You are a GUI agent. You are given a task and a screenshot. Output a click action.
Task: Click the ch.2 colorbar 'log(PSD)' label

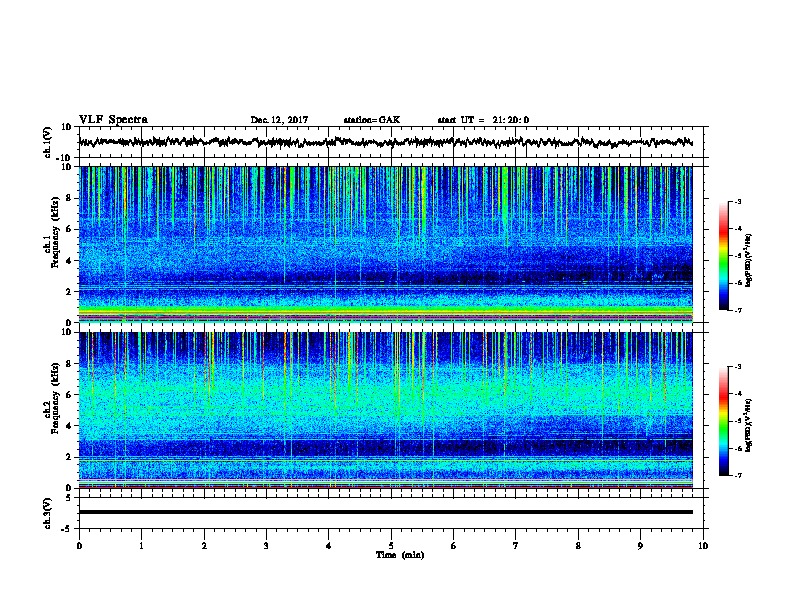pos(748,425)
